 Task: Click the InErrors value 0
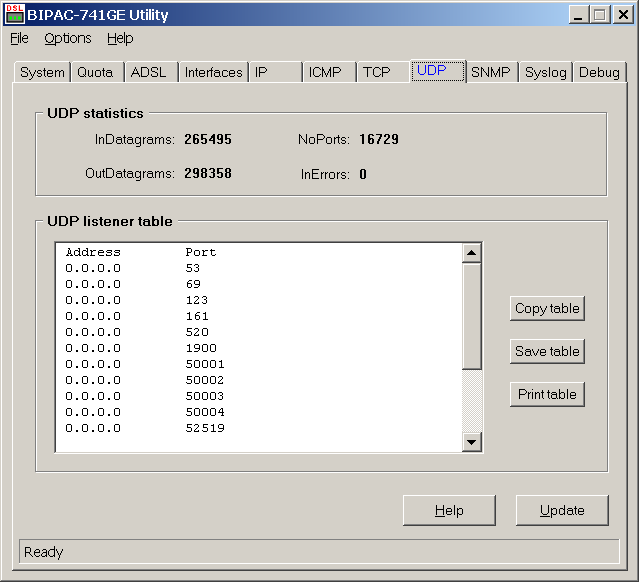point(363,174)
